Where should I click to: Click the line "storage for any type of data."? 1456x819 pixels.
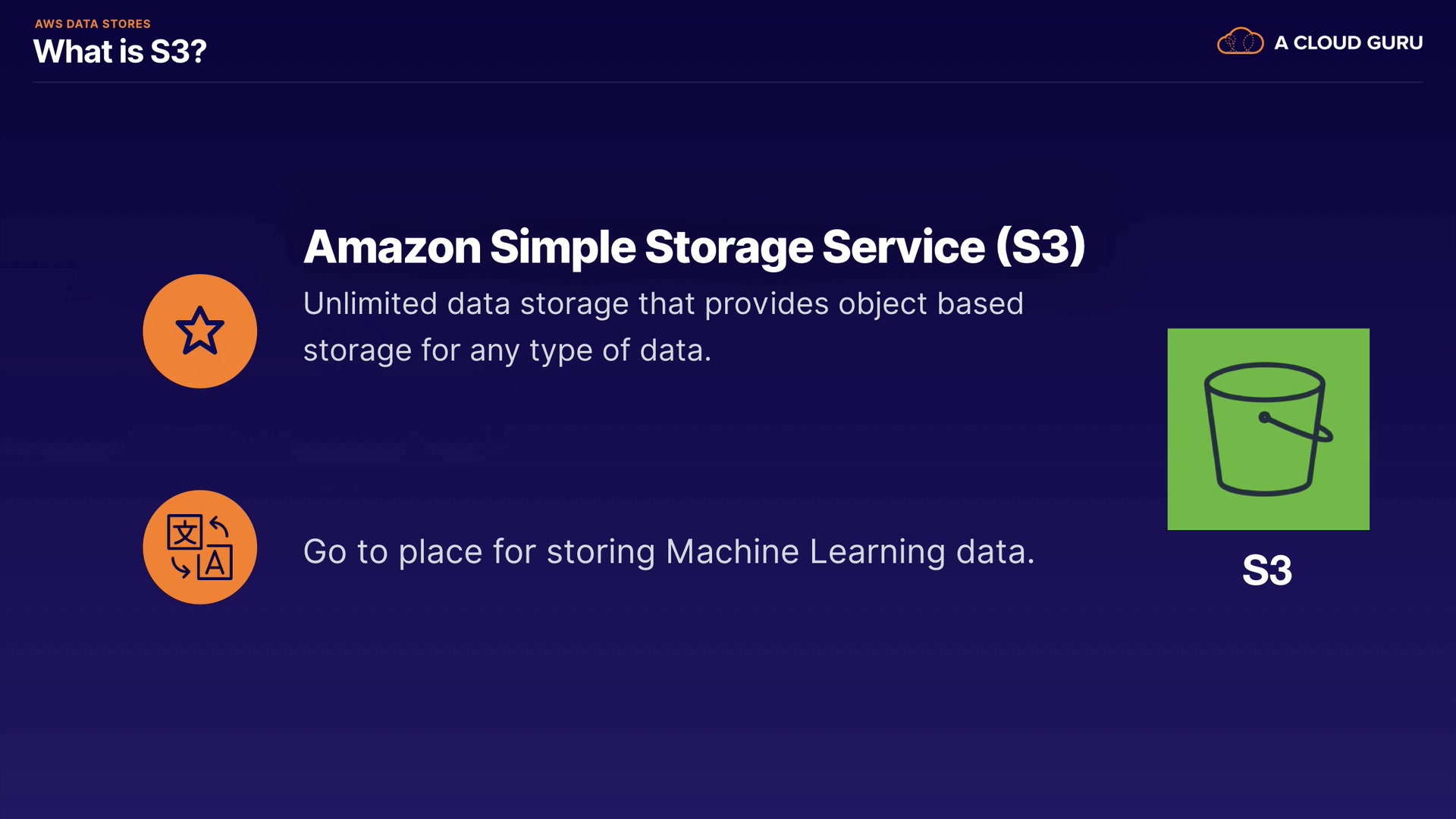click(x=507, y=350)
